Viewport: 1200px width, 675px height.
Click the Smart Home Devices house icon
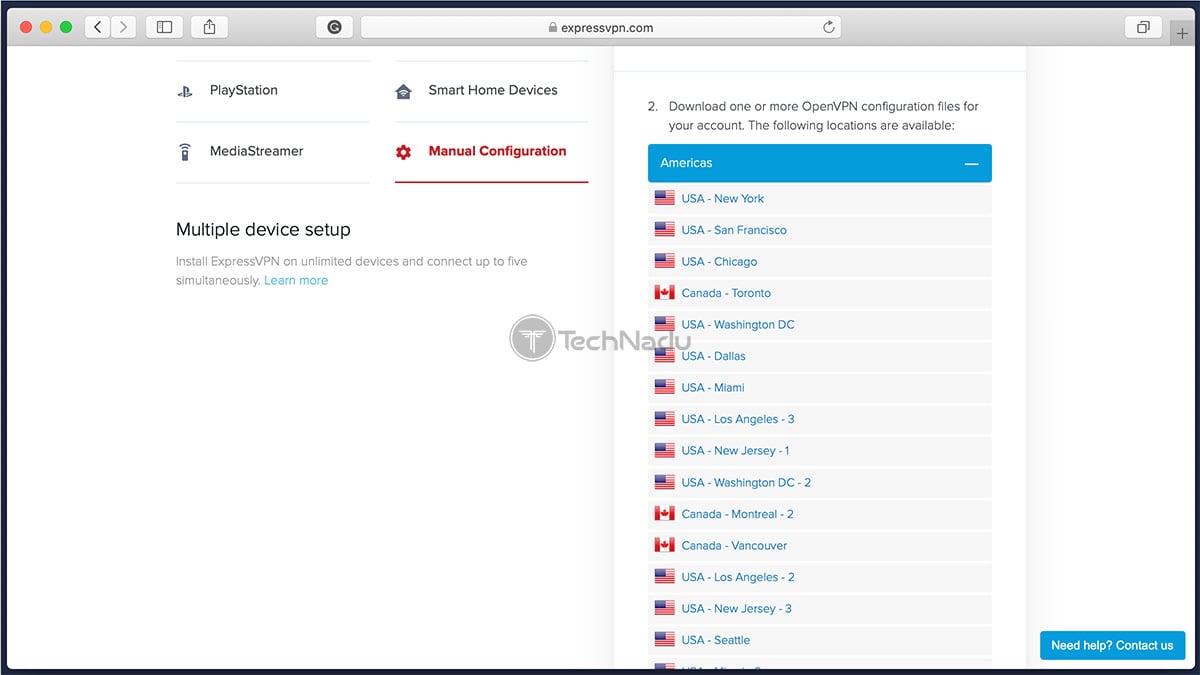[x=404, y=91]
